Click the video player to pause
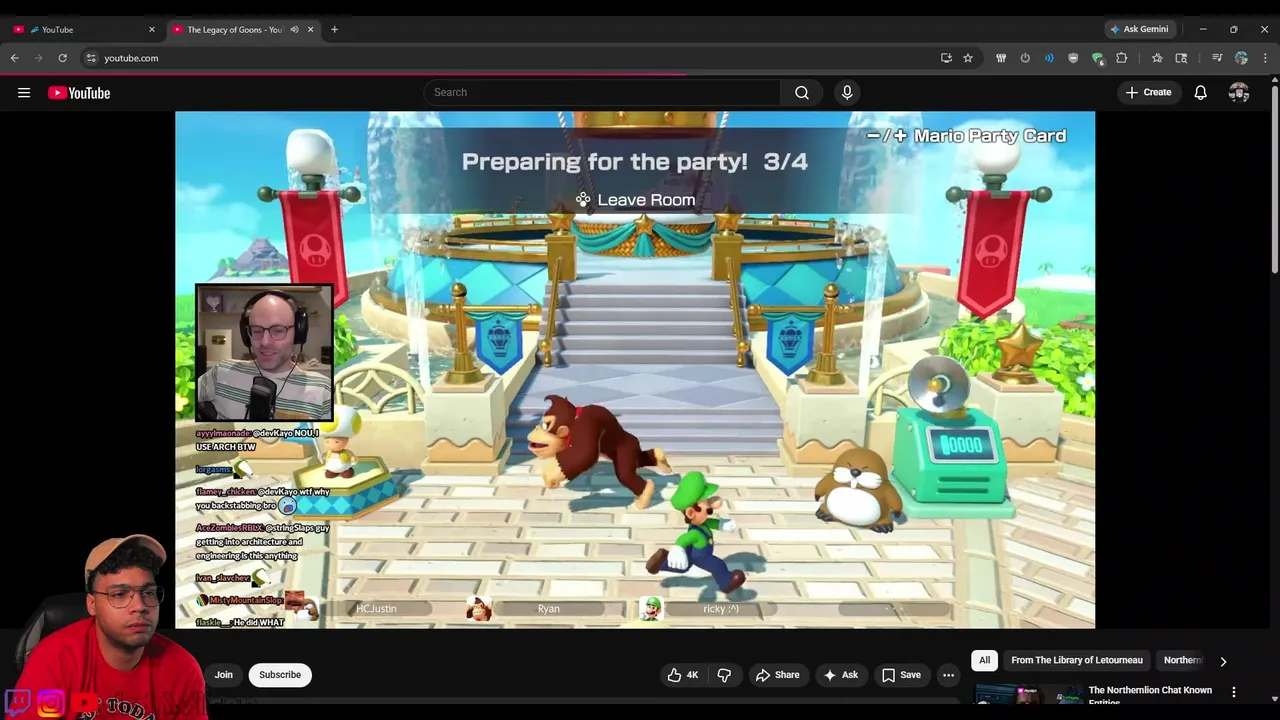 tap(635, 370)
